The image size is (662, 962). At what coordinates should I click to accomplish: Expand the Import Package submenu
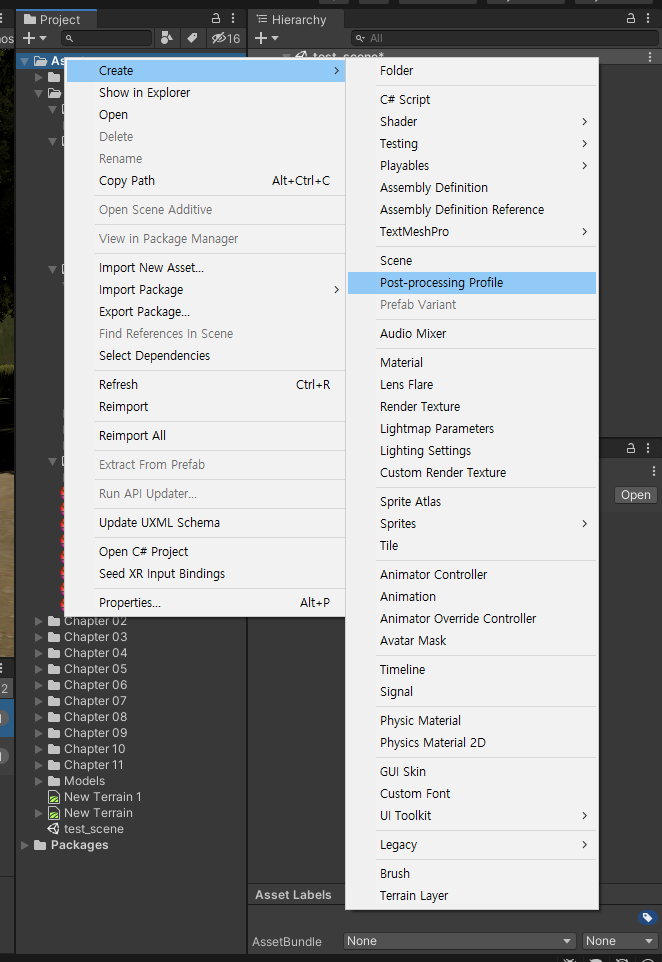[x=206, y=290]
